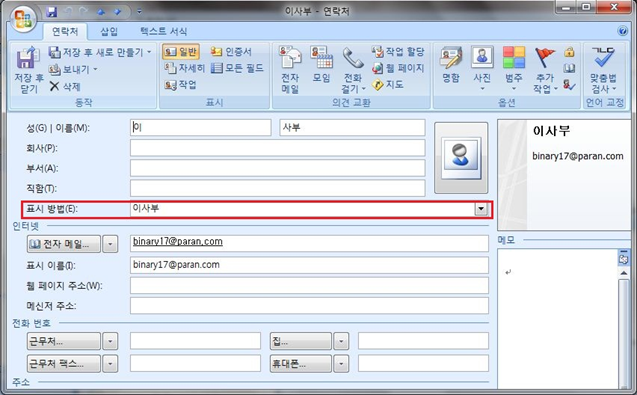Image resolution: width=637 pixels, height=395 pixels.
Task: Click the 전자 메일 ribbon icon
Action: (290, 69)
